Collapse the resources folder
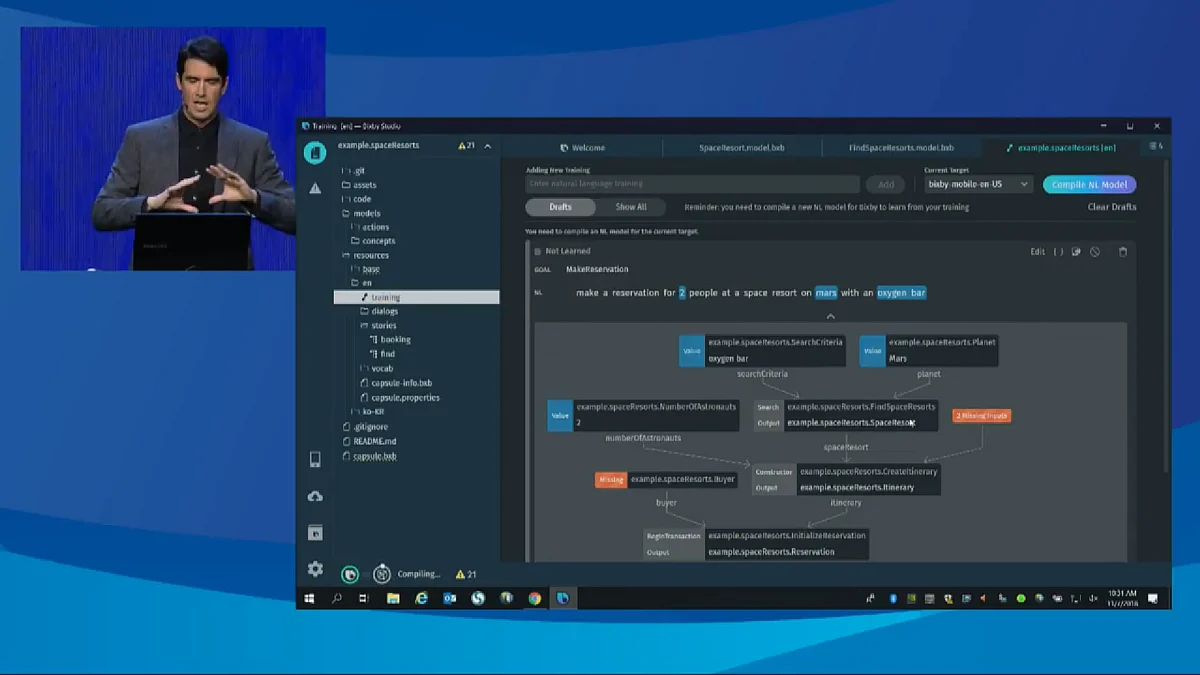Viewport: 1200px width, 675px height. click(x=365, y=255)
